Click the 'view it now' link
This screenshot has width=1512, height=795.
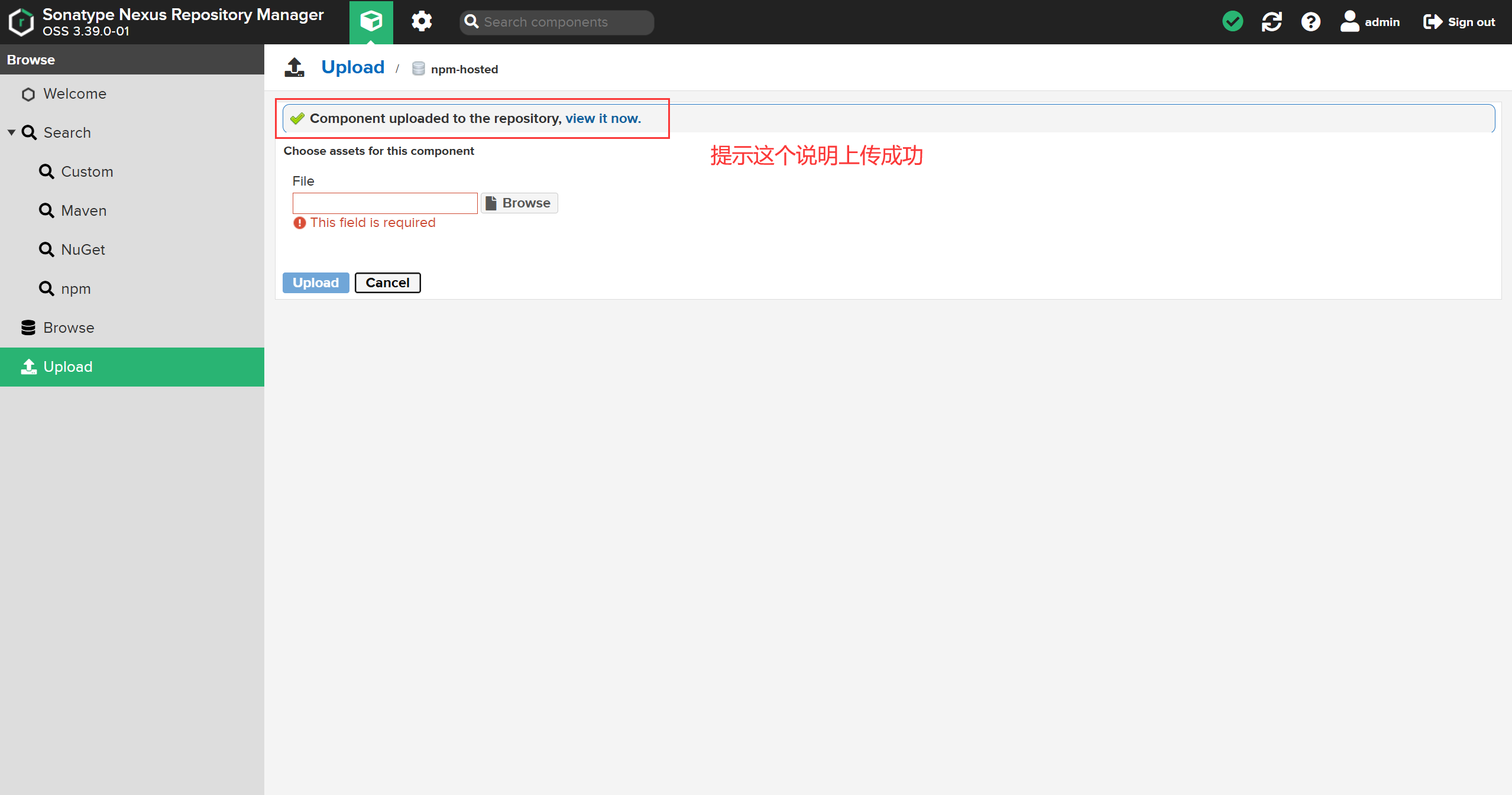(x=603, y=119)
